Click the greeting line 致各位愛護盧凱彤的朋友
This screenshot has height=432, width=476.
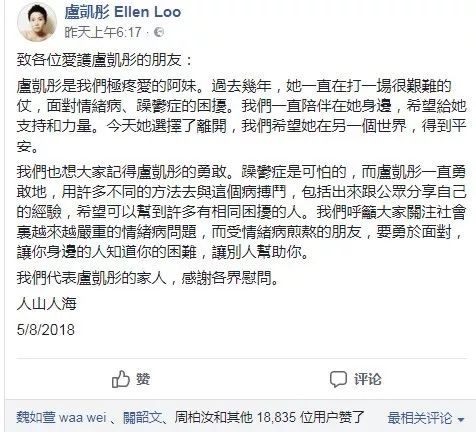coord(104,60)
